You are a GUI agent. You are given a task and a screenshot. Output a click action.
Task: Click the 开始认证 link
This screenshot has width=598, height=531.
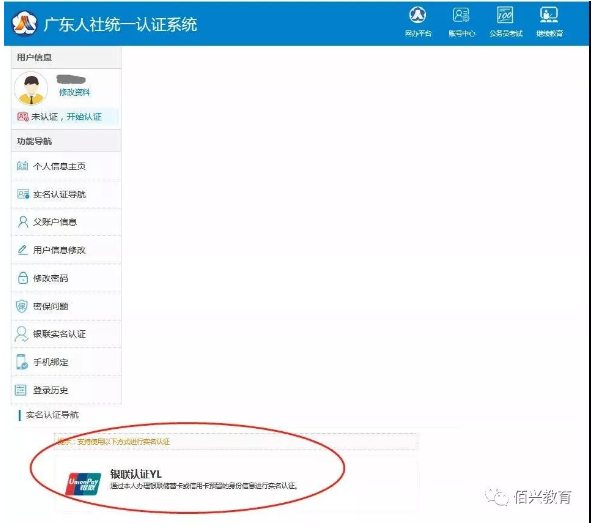pyautogui.click(x=84, y=116)
